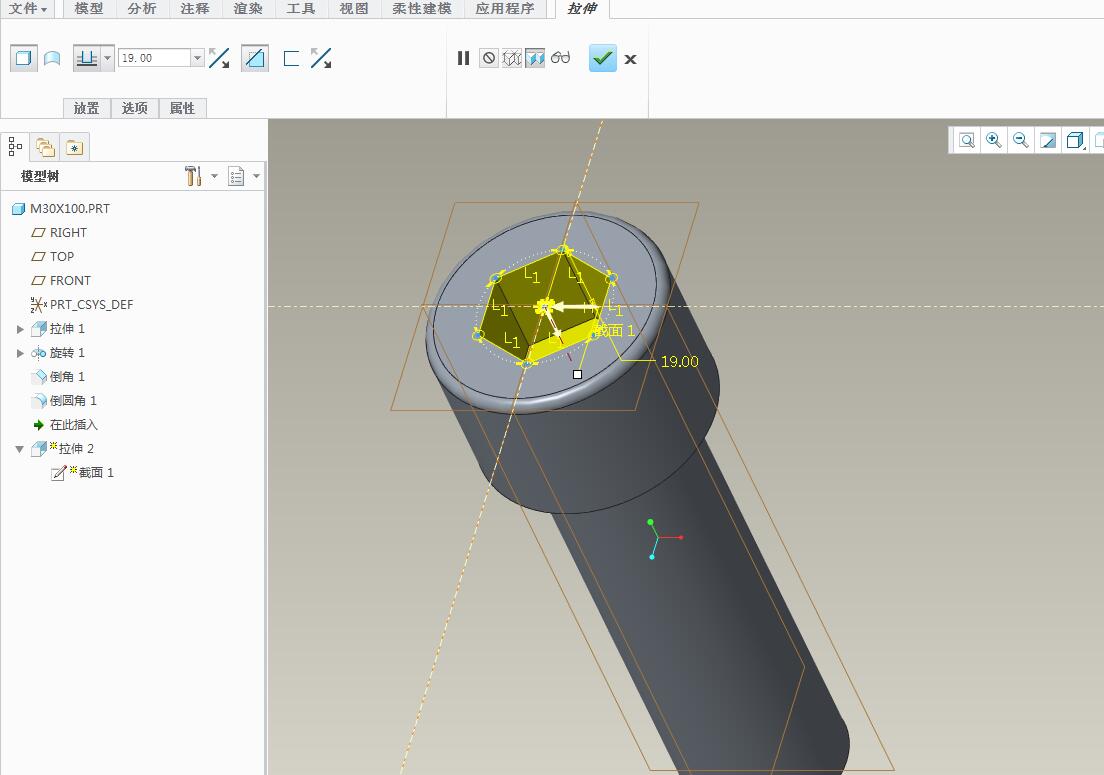1104x775 pixels.
Task: Select TOP datum plane in tree
Action: [x=53, y=256]
